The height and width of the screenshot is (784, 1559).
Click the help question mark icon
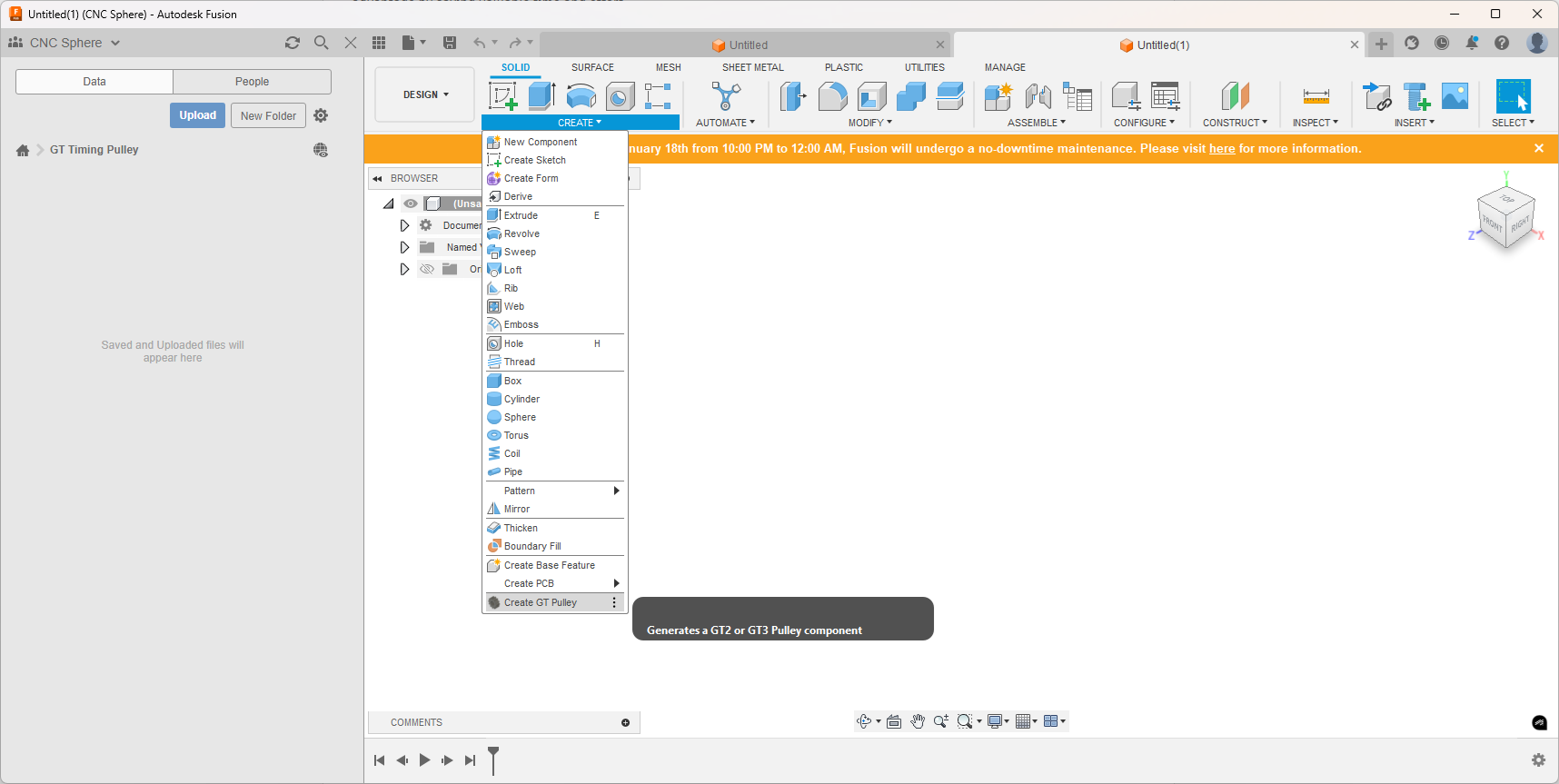pyautogui.click(x=1502, y=43)
